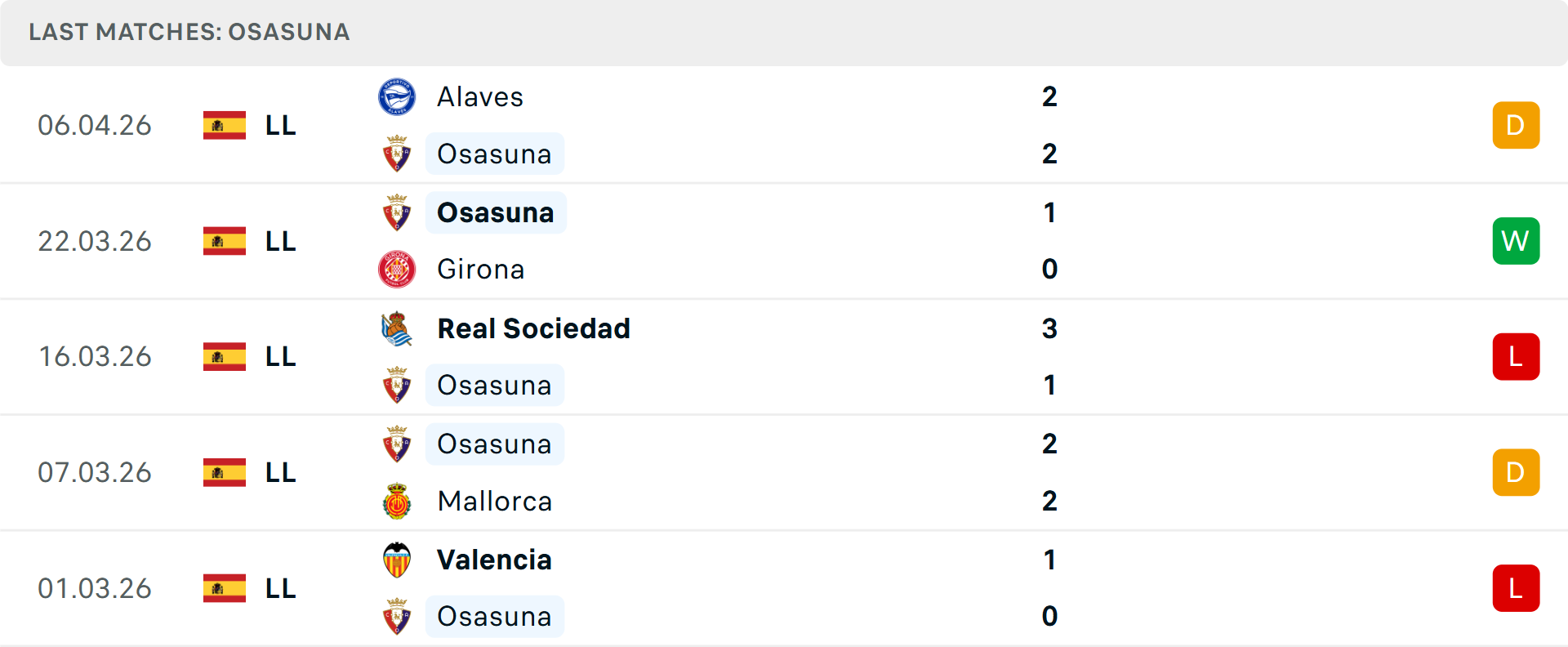This screenshot has height=647, width=1568.
Task: Select the Real Sociedad club crest
Action: (x=397, y=328)
